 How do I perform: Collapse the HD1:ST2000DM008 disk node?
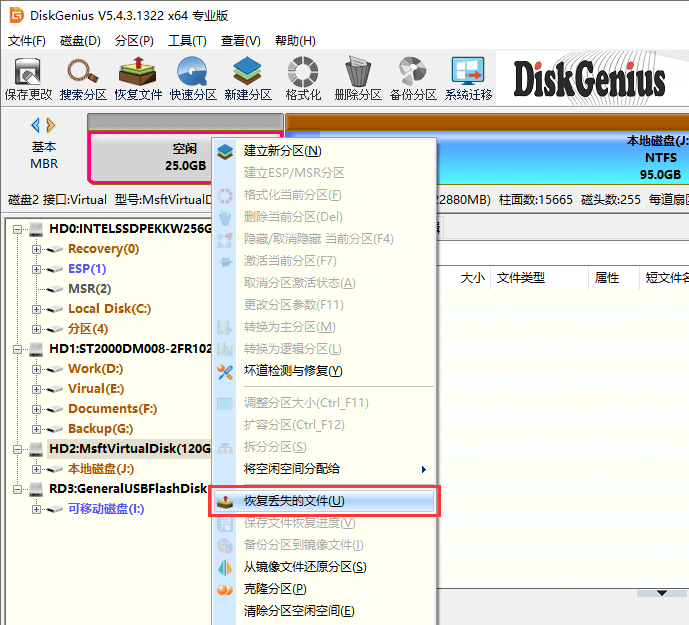click(17, 349)
